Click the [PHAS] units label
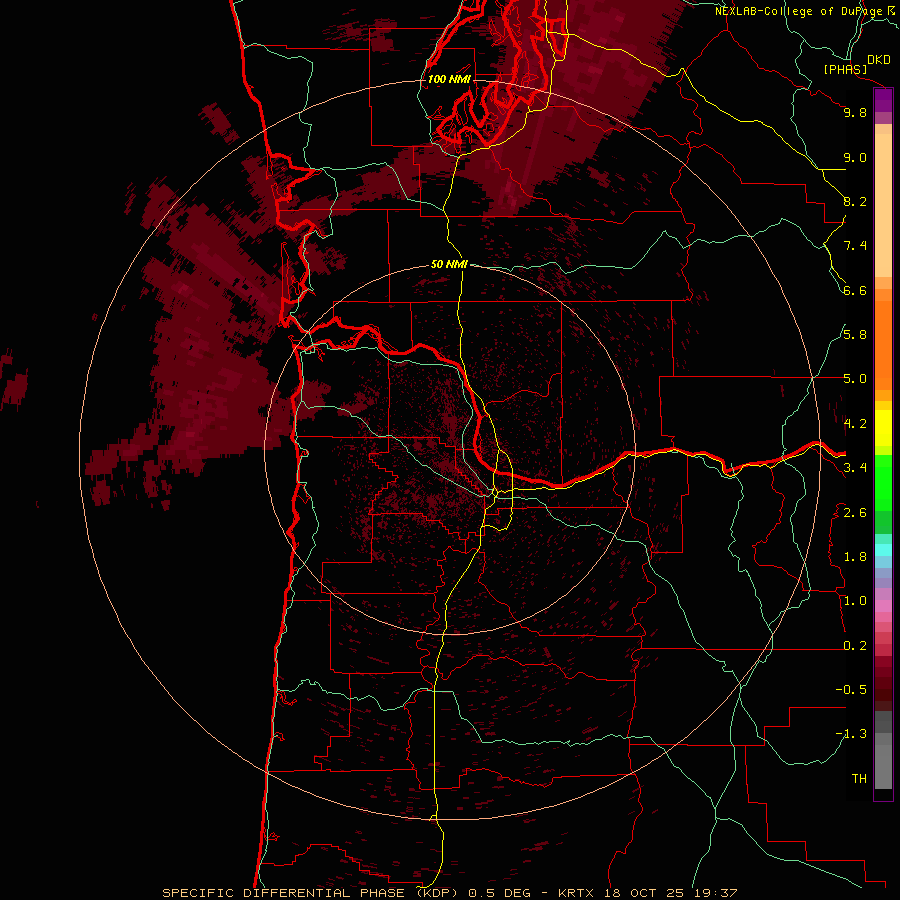Screen dimensions: 900x900 click(x=845, y=69)
